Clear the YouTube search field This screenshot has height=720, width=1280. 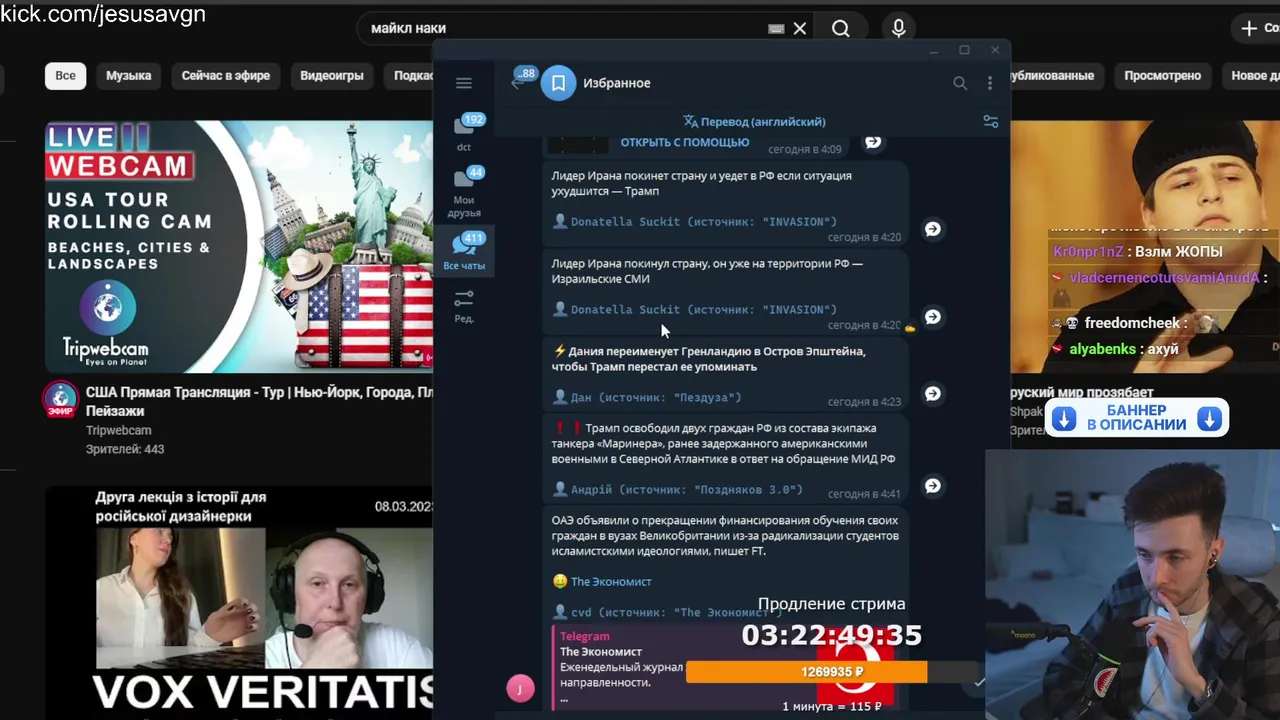(x=800, y=28)
